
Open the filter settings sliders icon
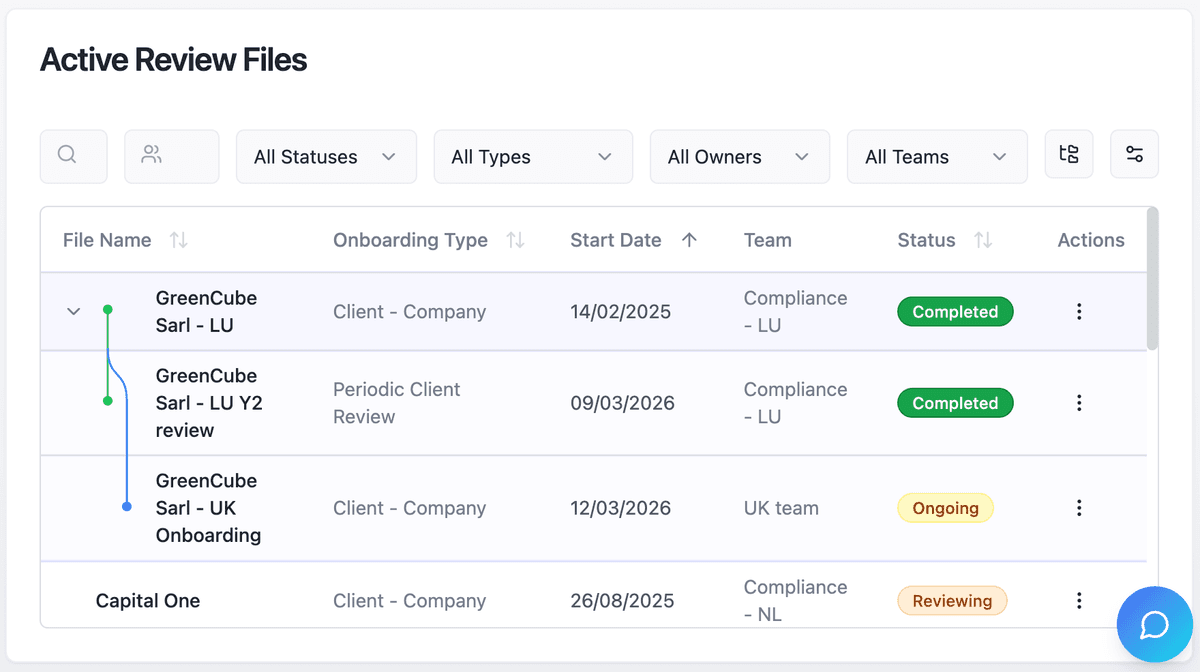point(1133,154)
